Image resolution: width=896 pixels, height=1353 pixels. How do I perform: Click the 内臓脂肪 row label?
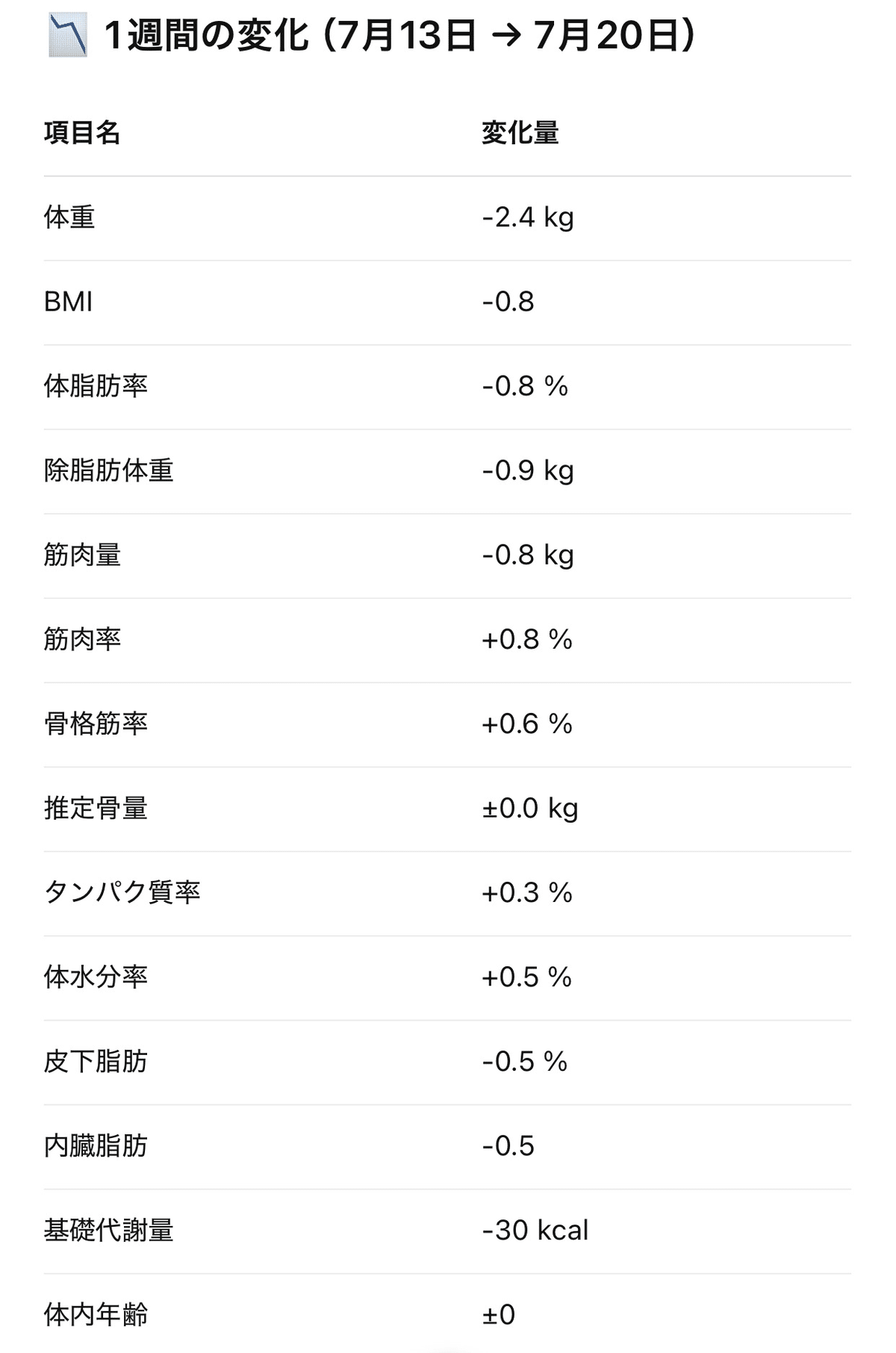point(96,1145)
